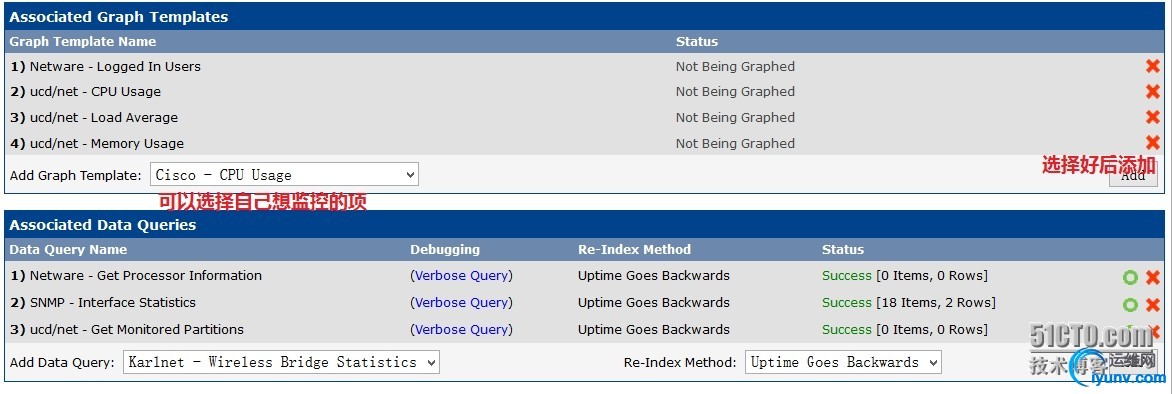Click Add button for graph template
This screenshot has width=1172, height=394.
[1133, 176]
